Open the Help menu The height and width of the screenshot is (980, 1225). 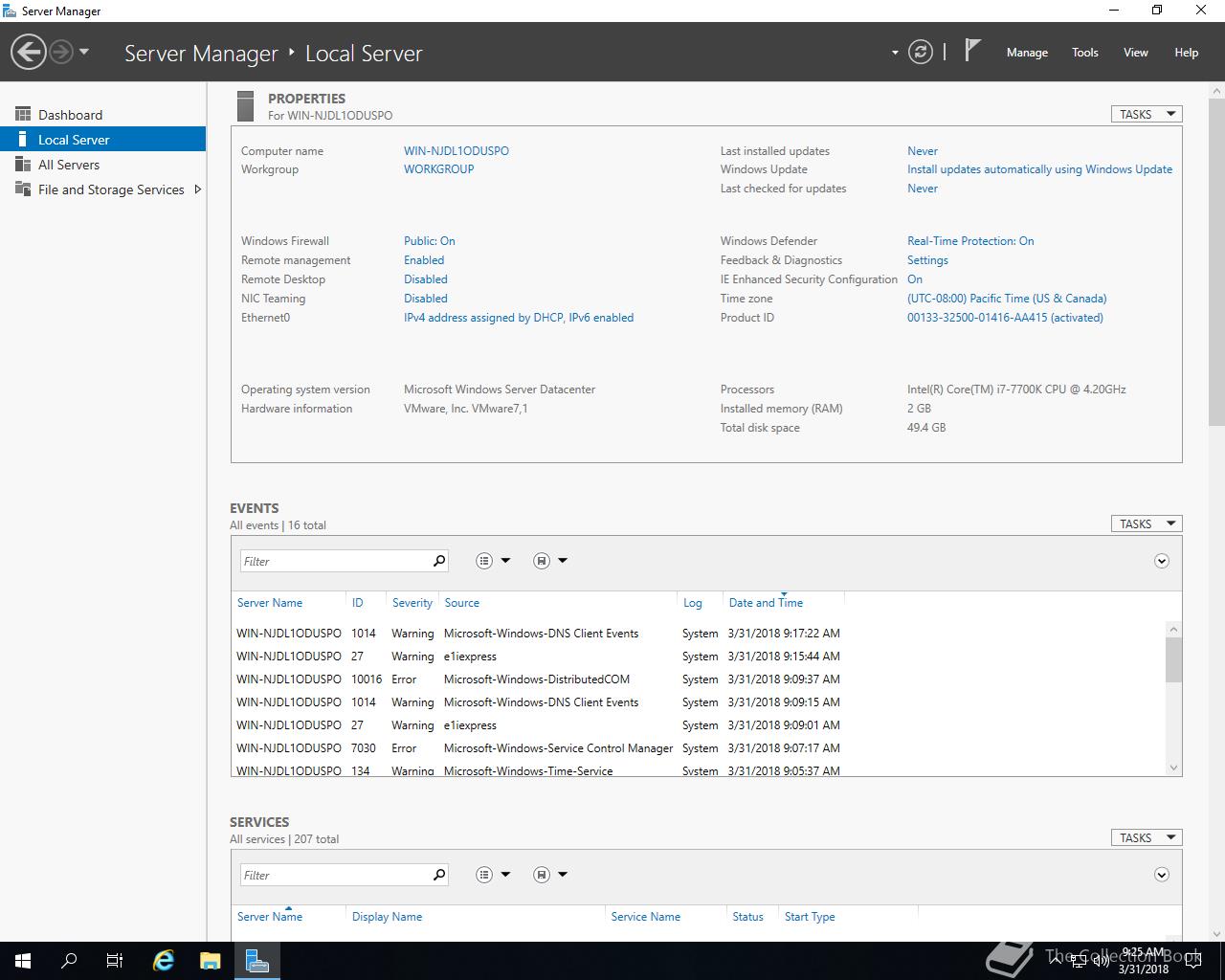pos(1186,53)
